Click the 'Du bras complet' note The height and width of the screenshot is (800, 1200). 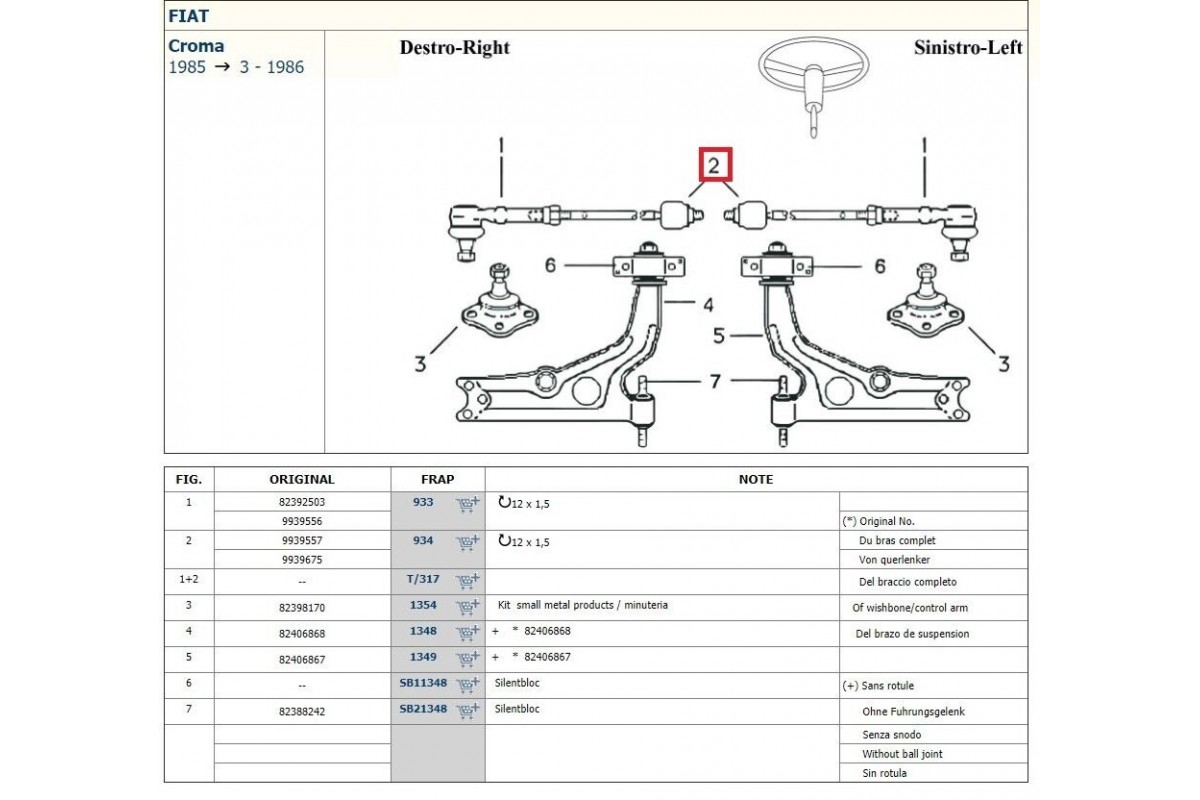pos(898,541)
